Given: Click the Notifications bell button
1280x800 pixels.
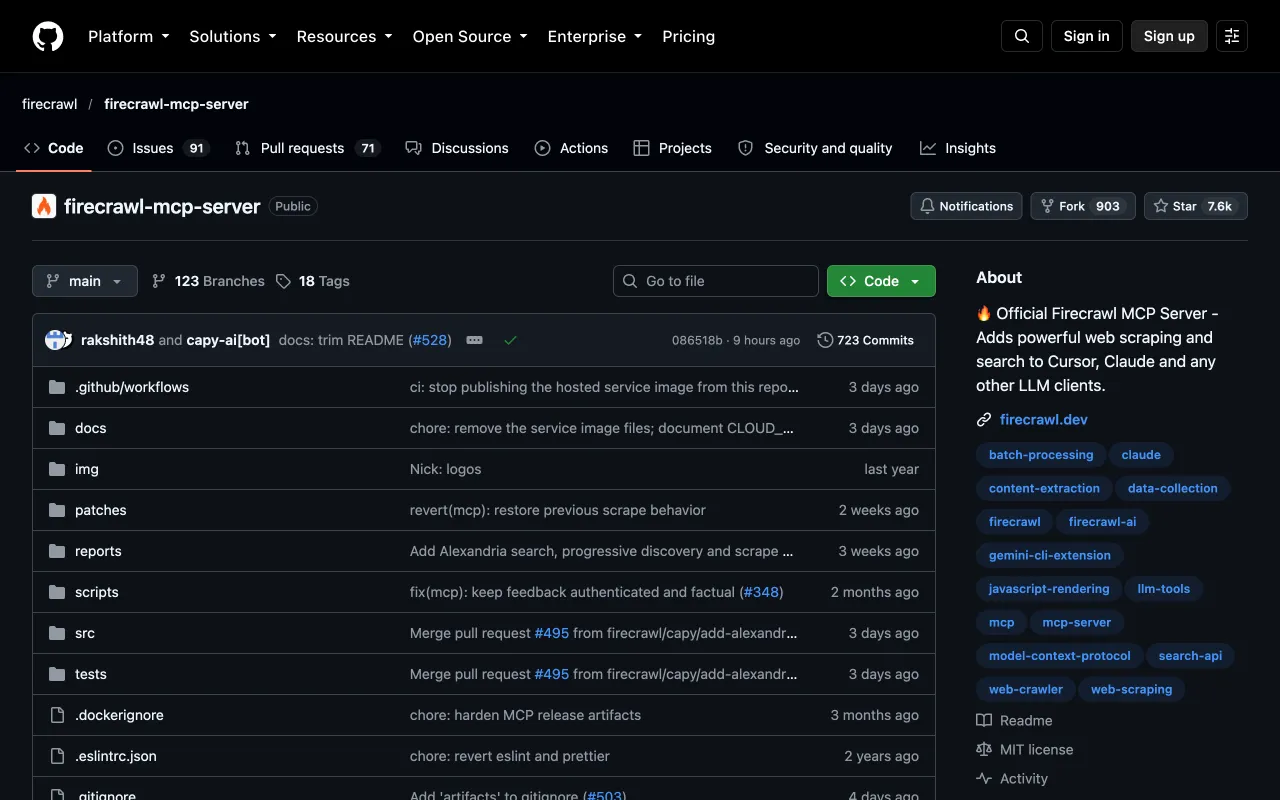Looking at the screenshot, I should click(x=966, y=206).
